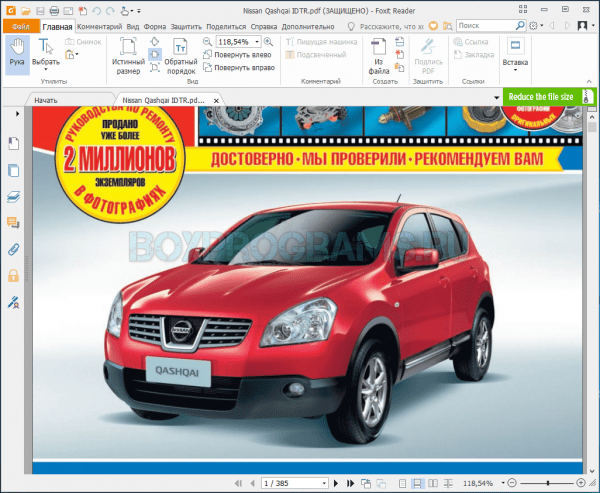Image resolution: width=600 pixels, height=493 pixels.
Task: Click the status bar zoom out minus button
Action: tap(512, 483)
